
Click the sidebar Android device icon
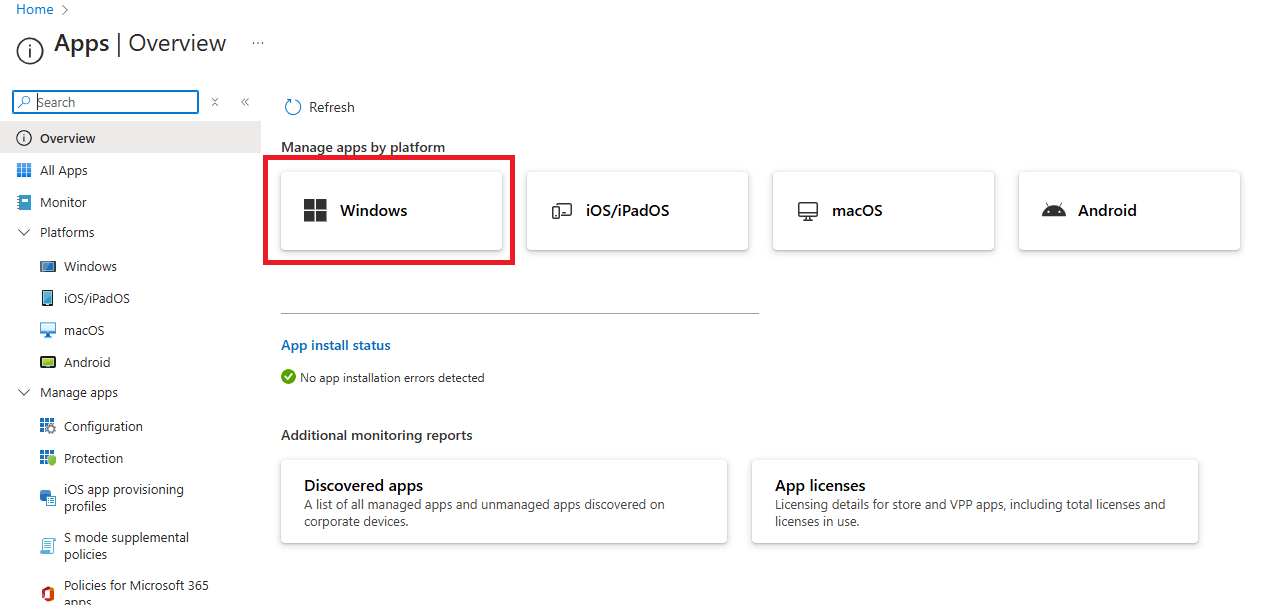(x=48, y=362)
